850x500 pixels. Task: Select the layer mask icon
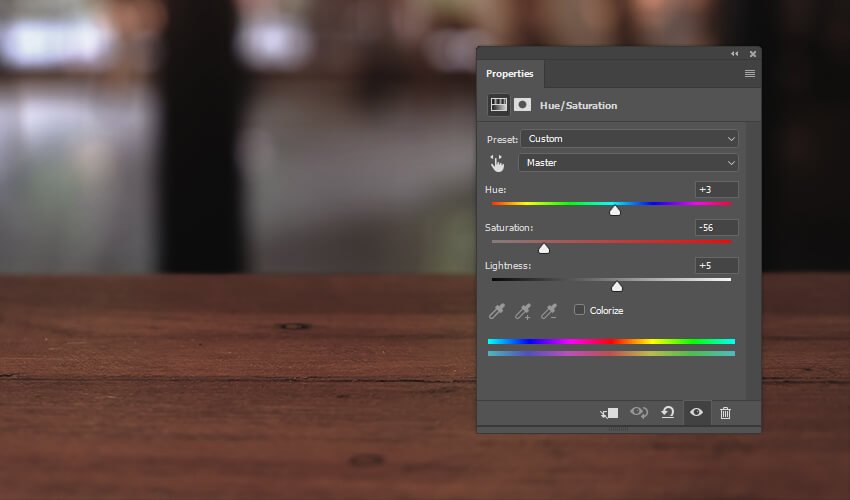[523, 105]
